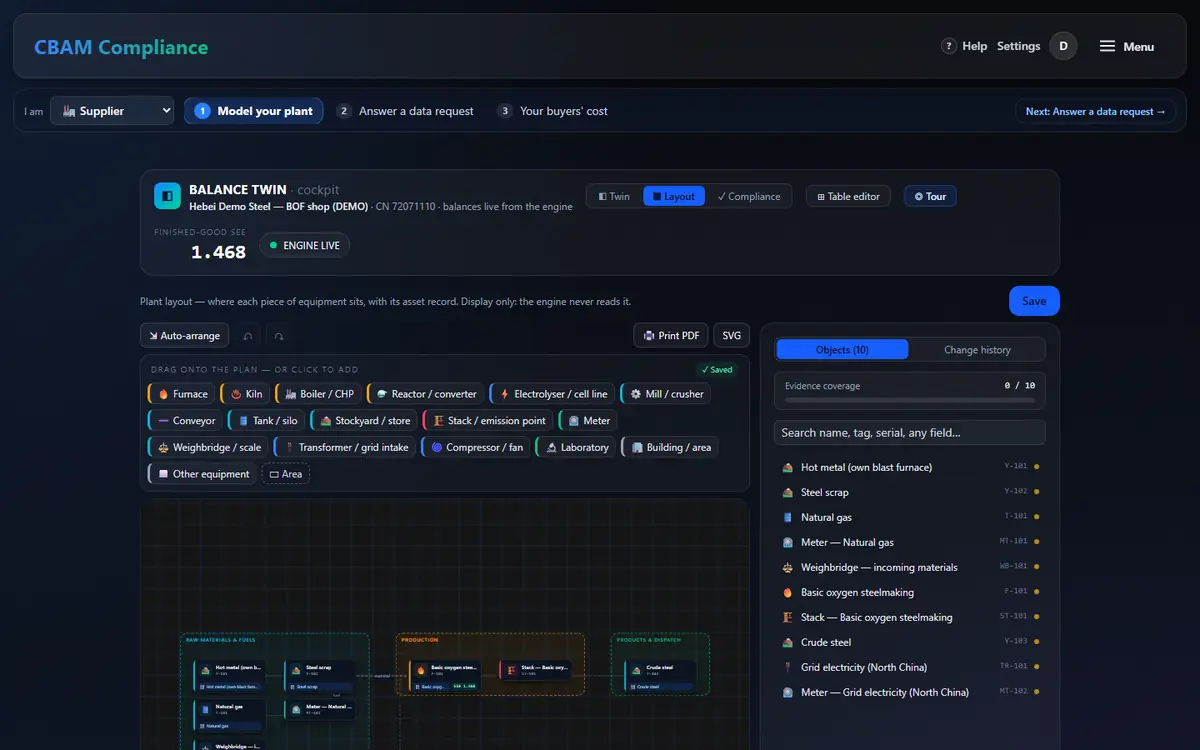Image resolution: width=1200 pixels, height=750 pixels.
Task: Go to step 3 Your buyers' cost
Action: click(552, 111)
